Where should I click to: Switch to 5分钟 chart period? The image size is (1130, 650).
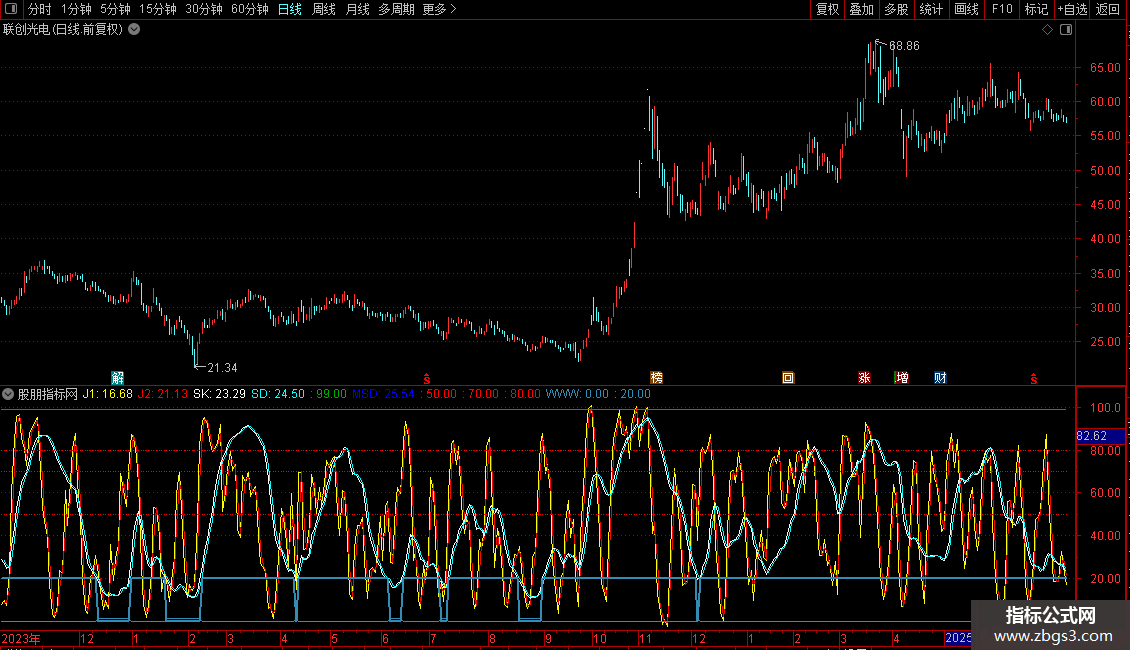point(115,9)
